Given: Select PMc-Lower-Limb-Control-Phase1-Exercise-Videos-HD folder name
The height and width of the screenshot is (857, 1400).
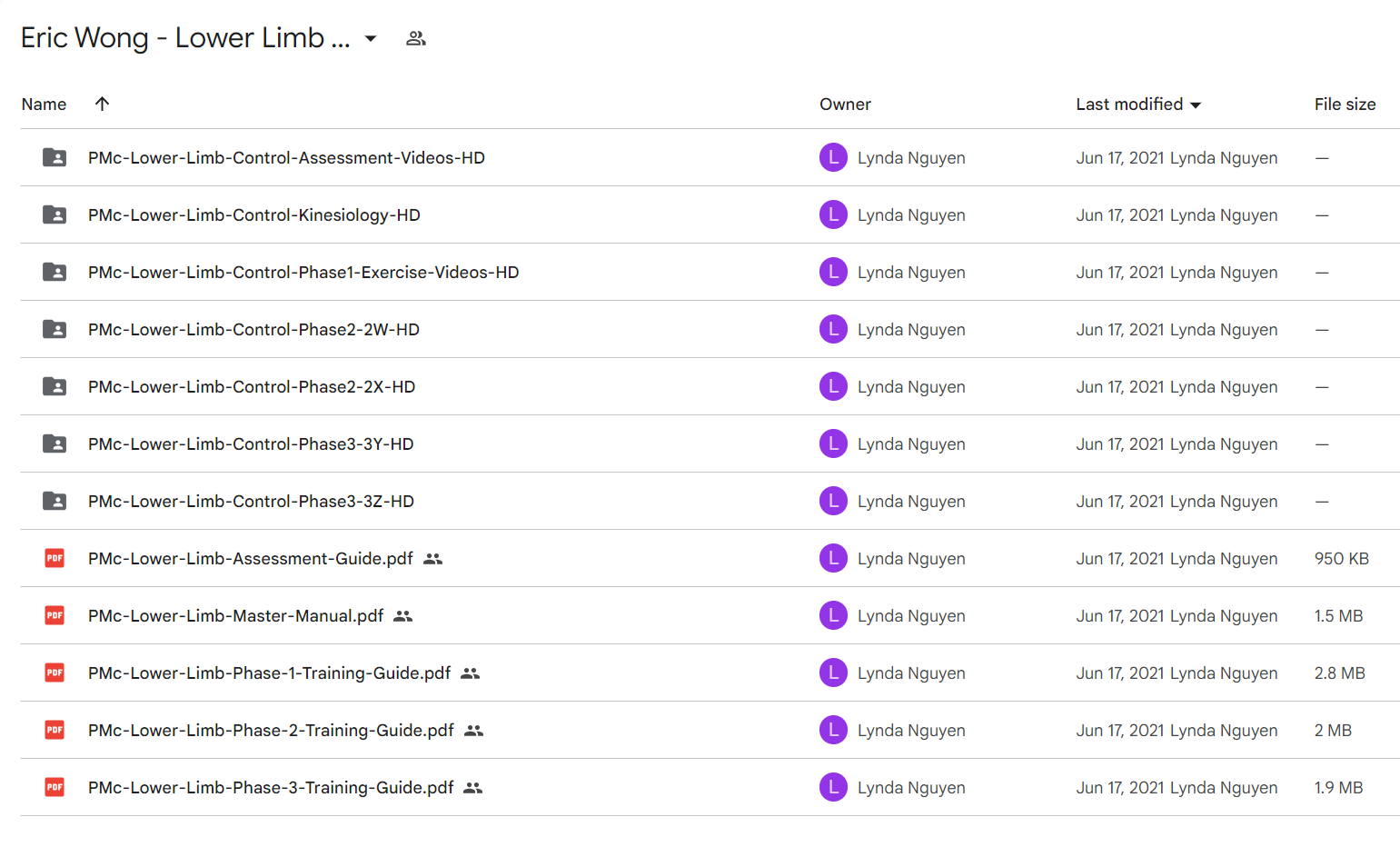Looking at the screenshot, I should tap(303, 273).
